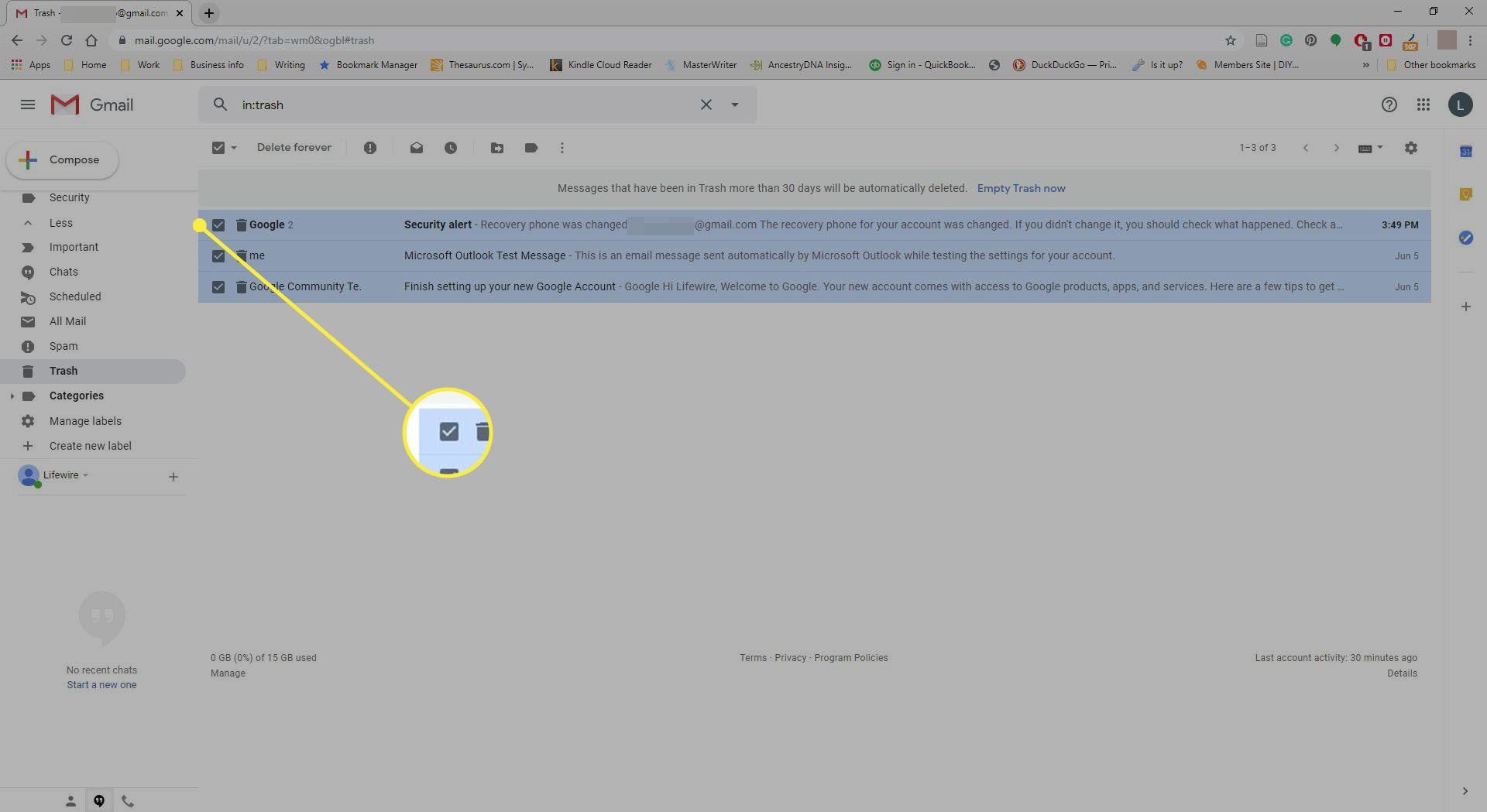
Task: Click the Compose button
Action: tap(63, 160)
